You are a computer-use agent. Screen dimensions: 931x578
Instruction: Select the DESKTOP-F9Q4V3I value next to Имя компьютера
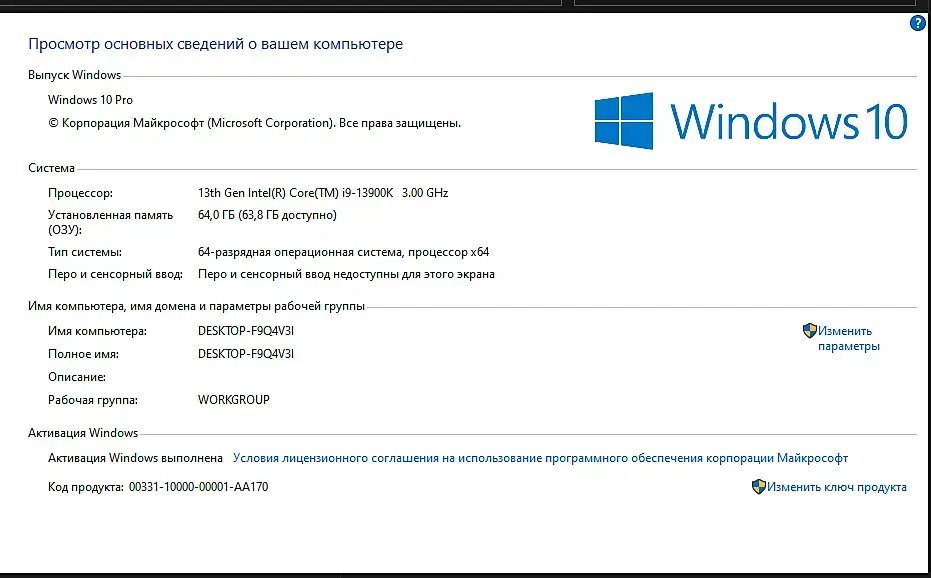(x=246, y=331)
